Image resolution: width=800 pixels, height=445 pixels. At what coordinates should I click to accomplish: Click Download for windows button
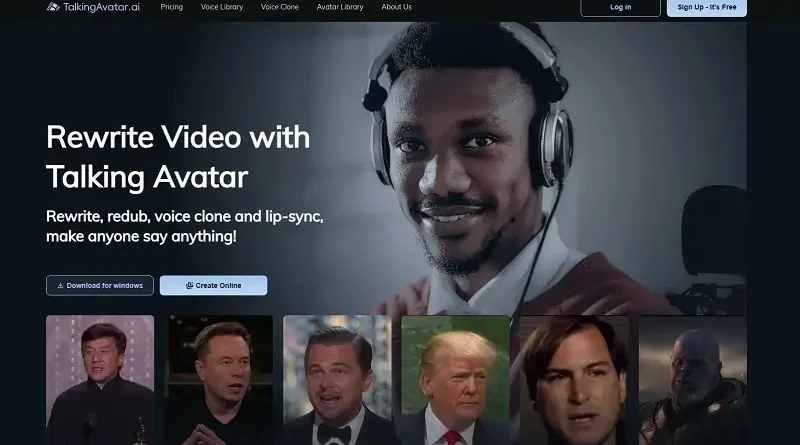click(x=99, y=285)
